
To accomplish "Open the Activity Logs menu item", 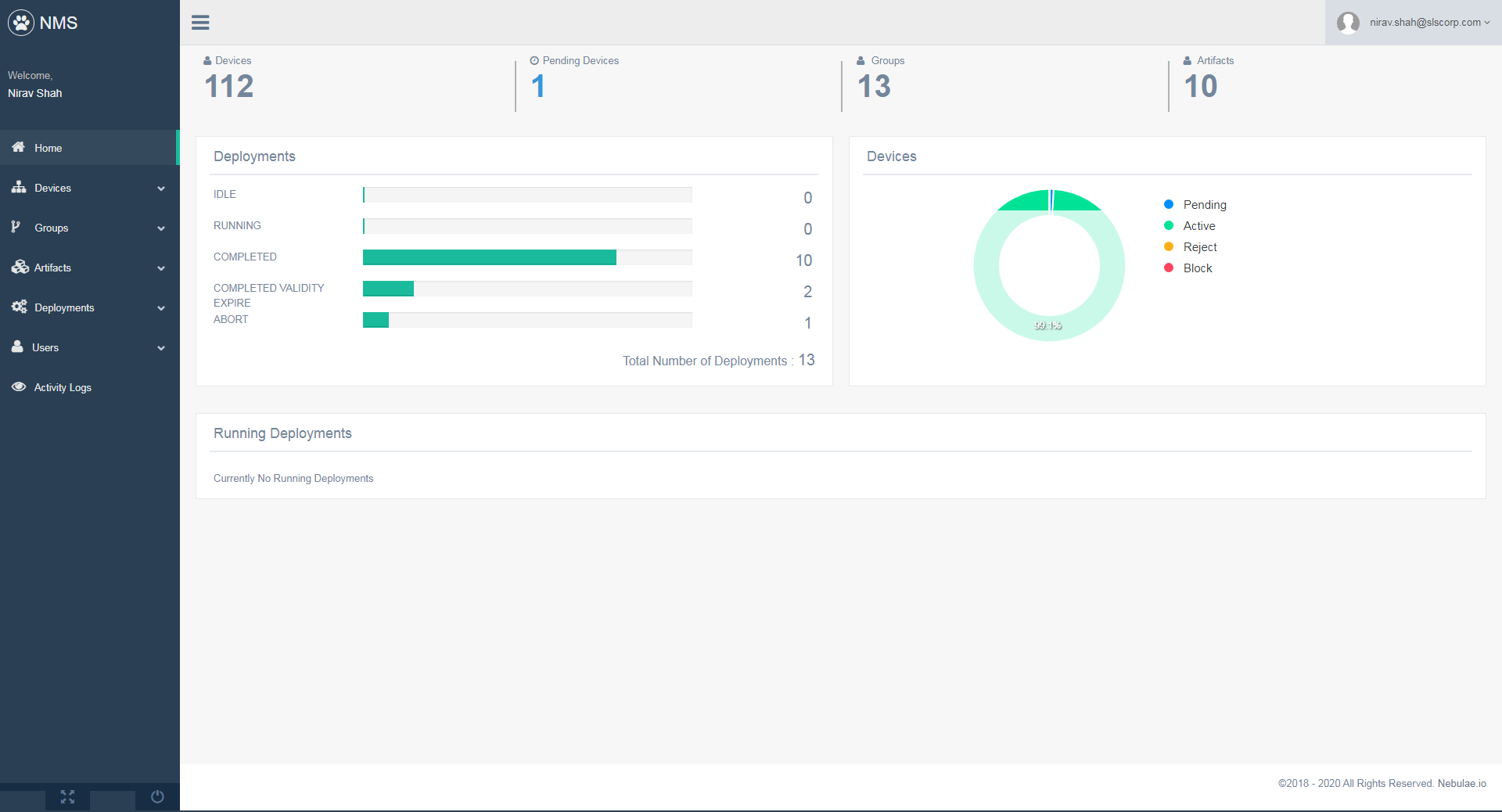I will pyautogui.click(x=89, y=387).
